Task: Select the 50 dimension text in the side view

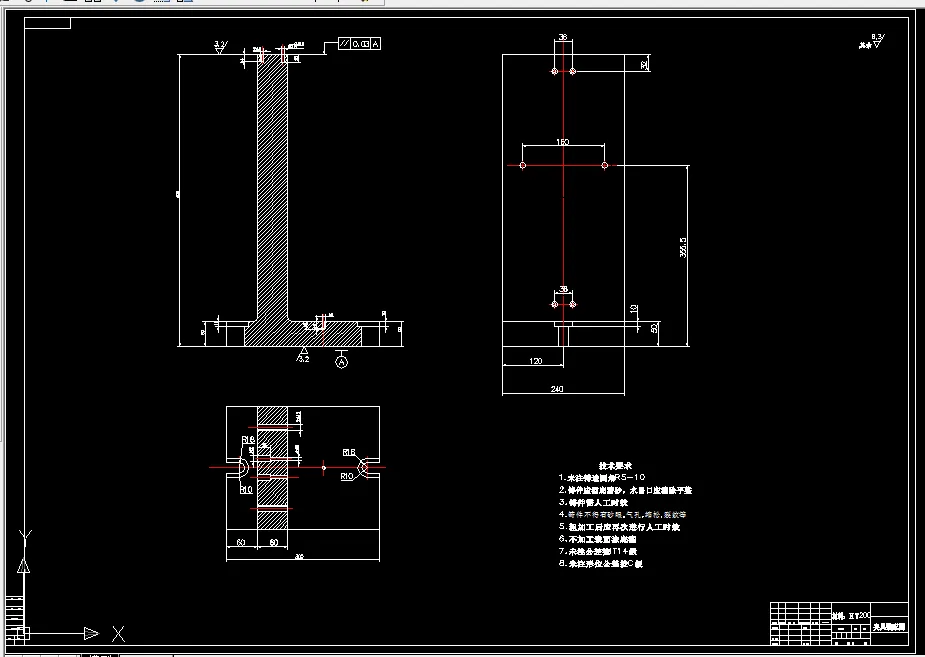Action: (654, 328)
